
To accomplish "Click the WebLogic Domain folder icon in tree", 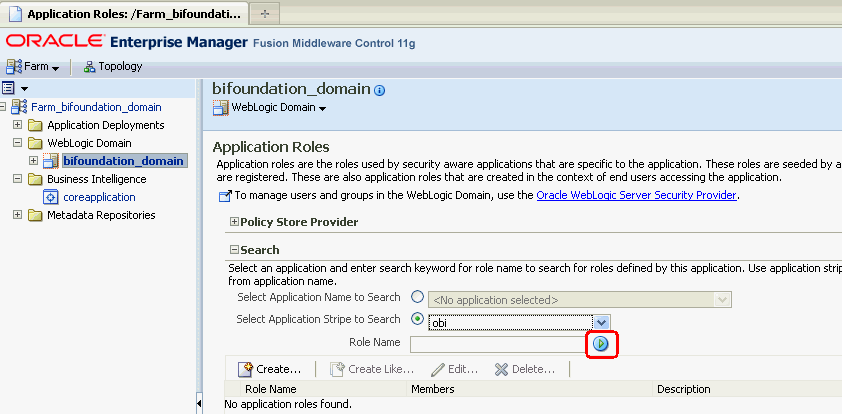I will pos(35,143).
